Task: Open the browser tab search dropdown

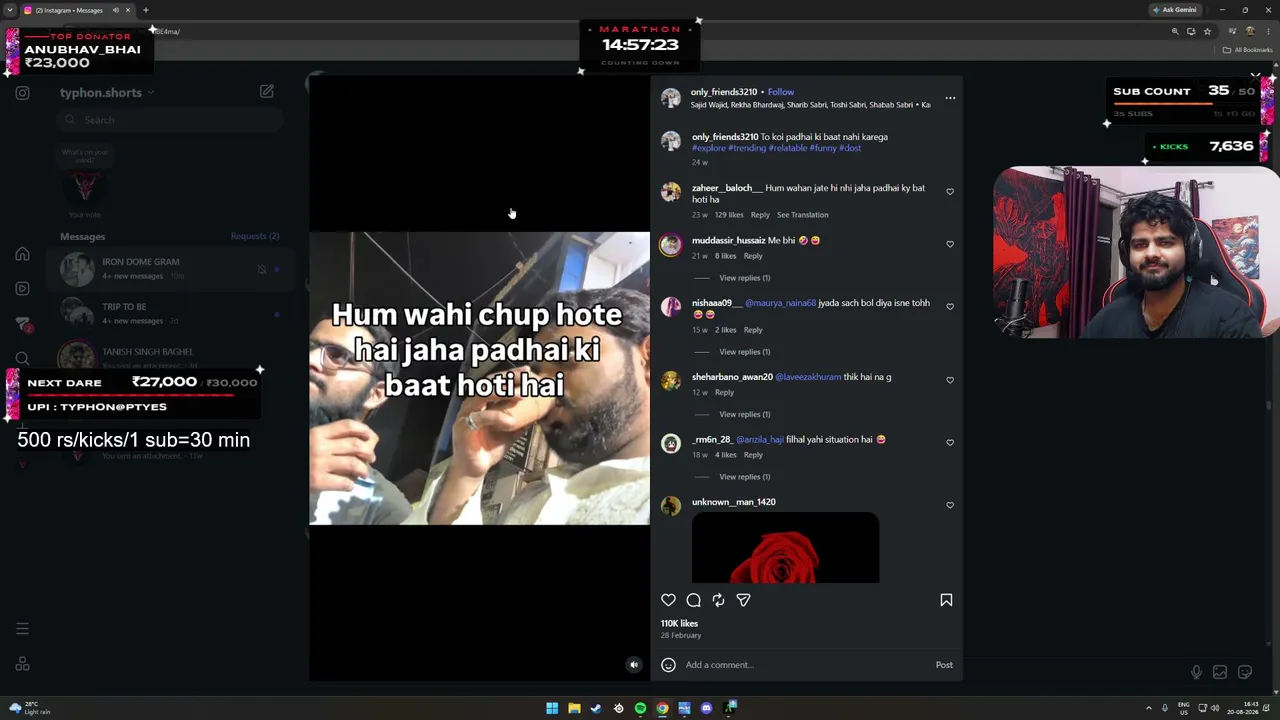Action: pyautogui.click(x=10, y=10)
